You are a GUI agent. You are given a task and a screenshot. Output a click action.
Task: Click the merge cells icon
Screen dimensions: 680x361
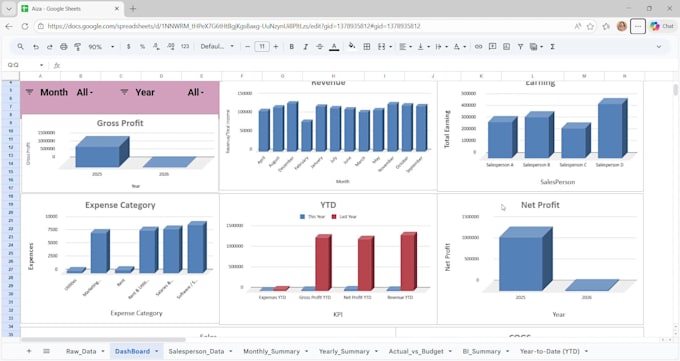(x=381, y=46)
